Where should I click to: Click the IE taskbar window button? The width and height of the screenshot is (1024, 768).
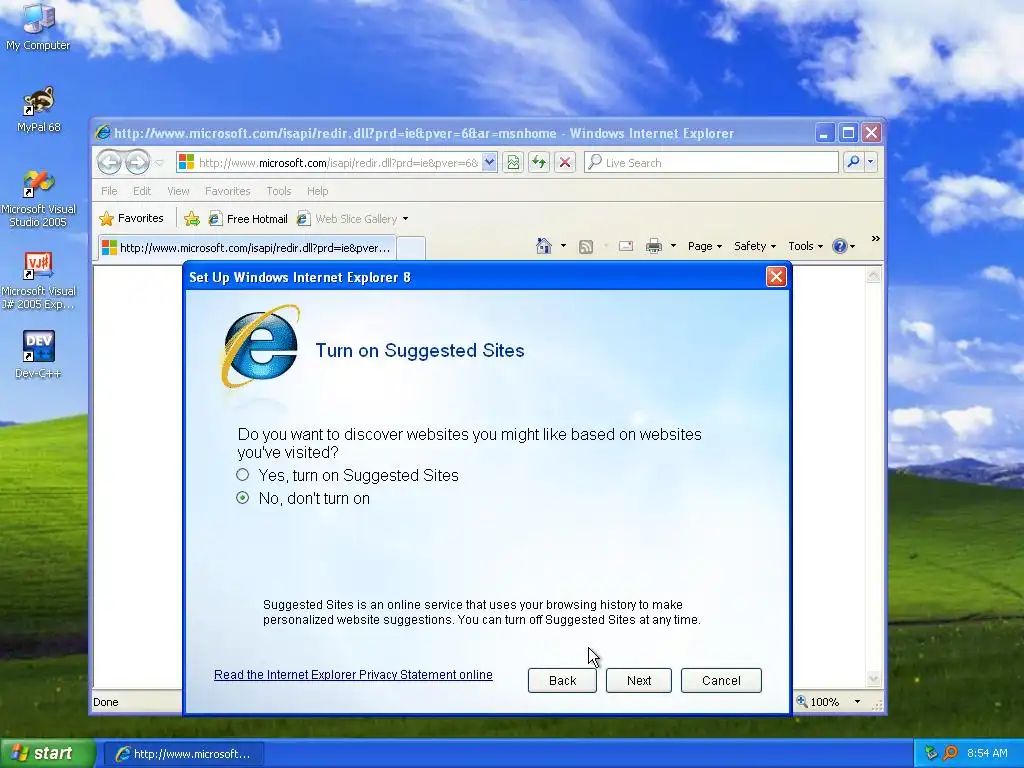[x=184, y=754]
